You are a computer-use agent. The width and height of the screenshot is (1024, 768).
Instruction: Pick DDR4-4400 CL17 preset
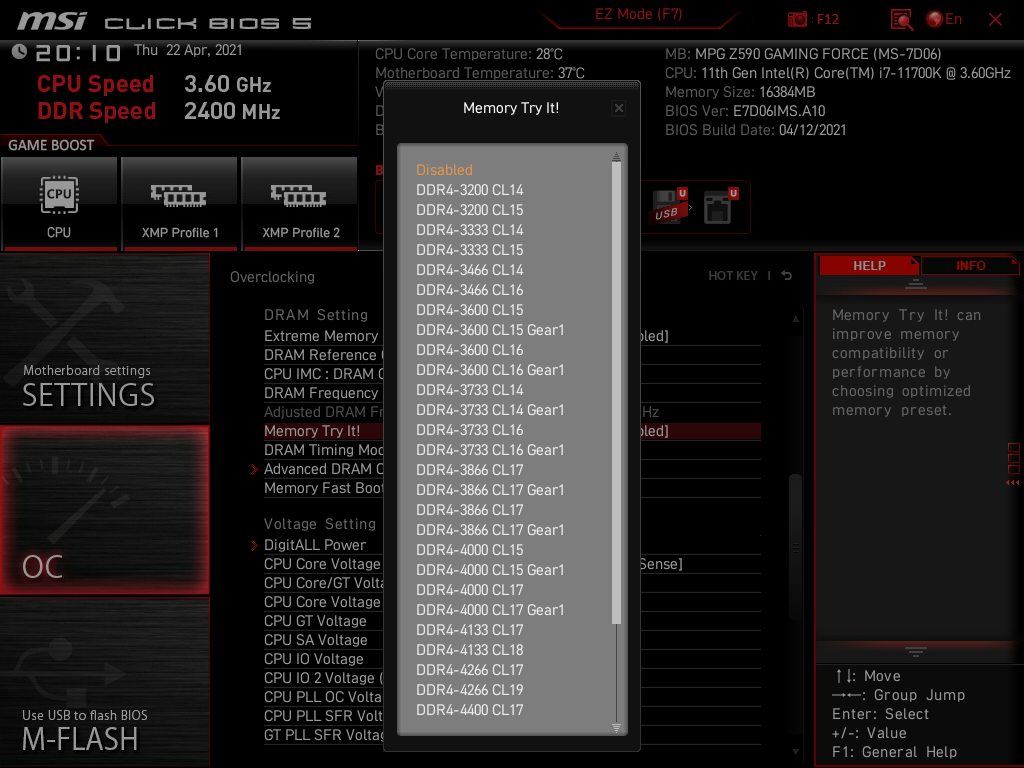(x=470, y=710)
